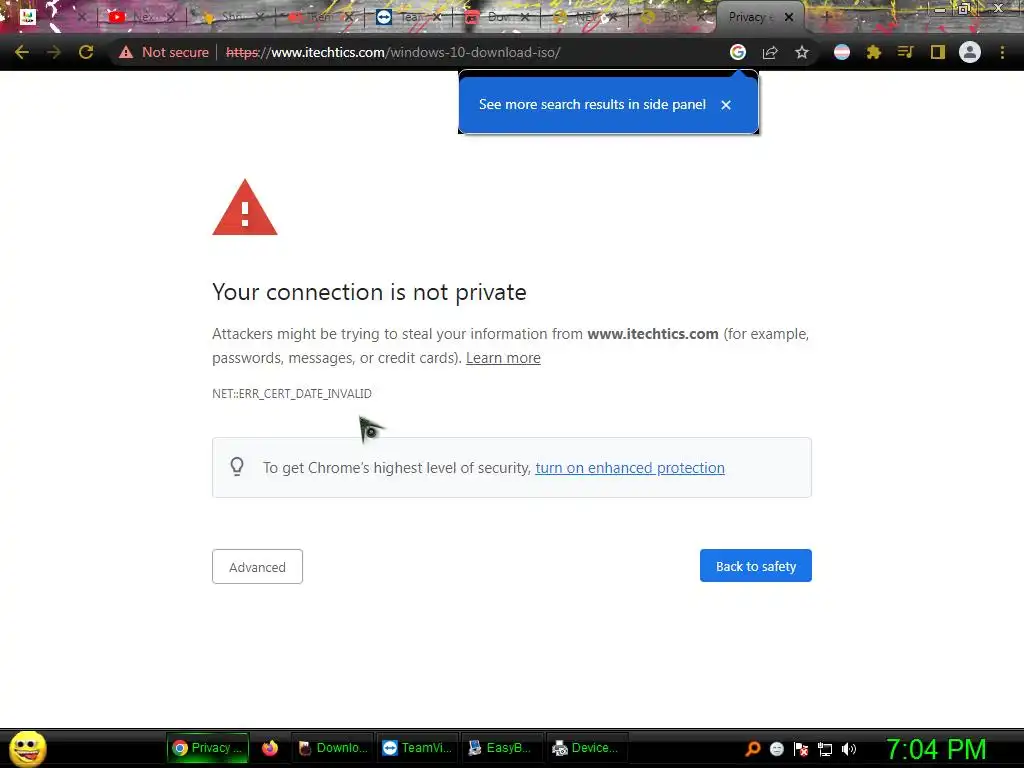Open the Learn more link
Viewport: 1024px width, 768px height.
tap(503, 358)
